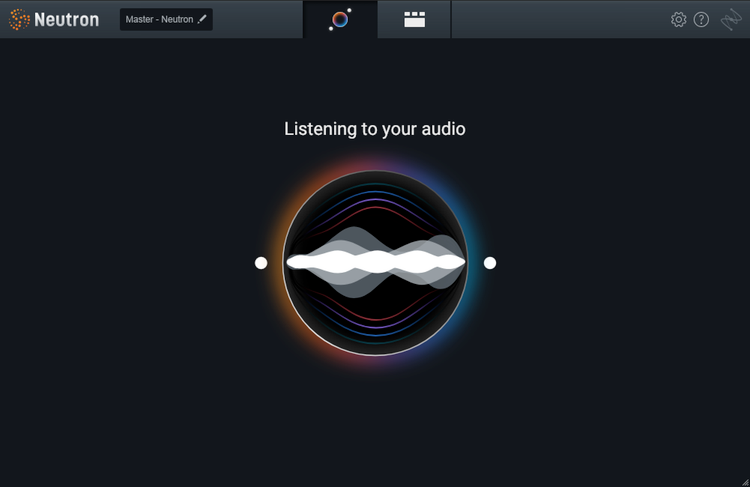Open help via the question mark icon
Screen dimensions: 750x487
[701, 20]
